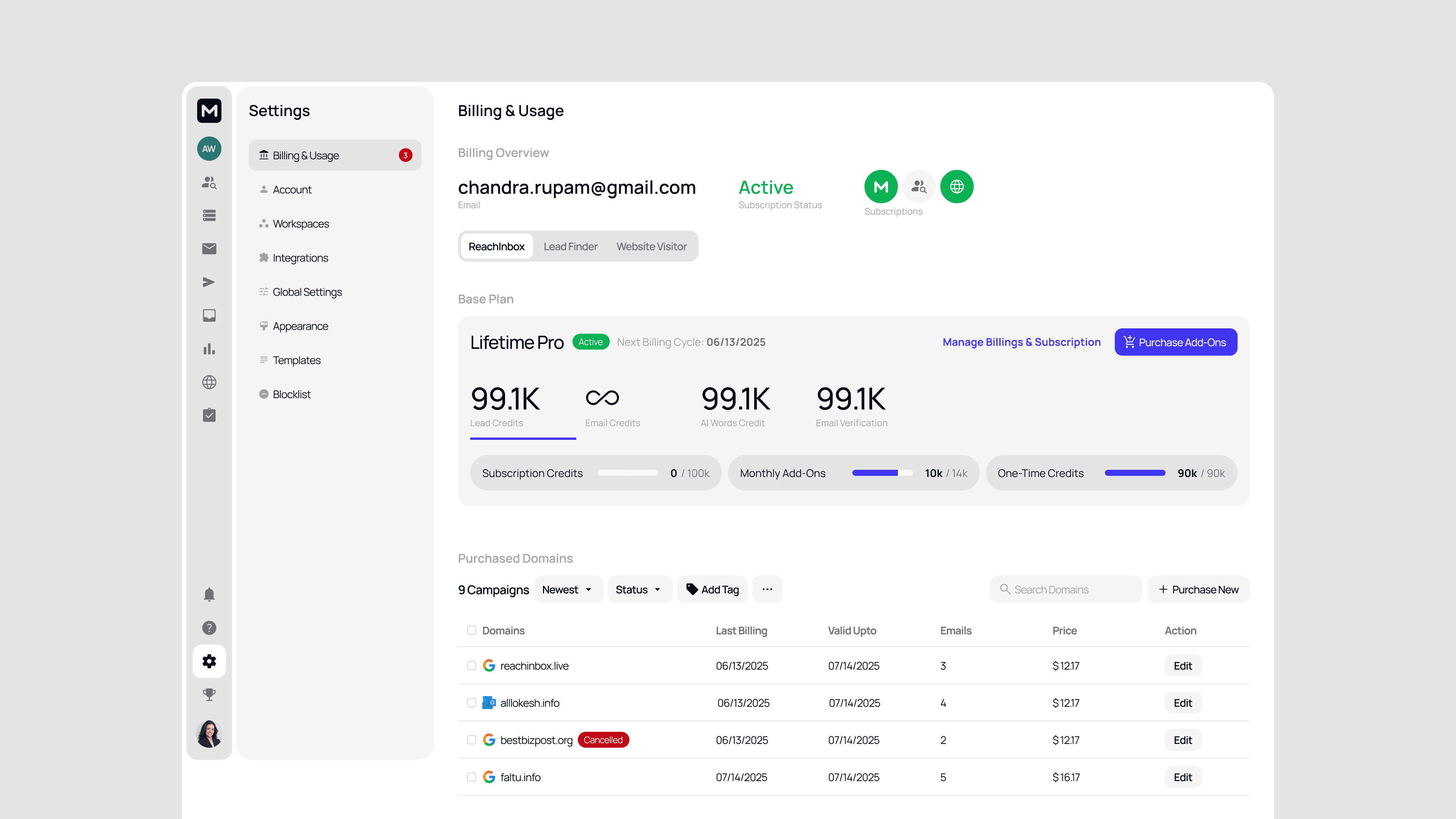
Task: Open the mail envelope sidebar icon
Action: [209, 249]
